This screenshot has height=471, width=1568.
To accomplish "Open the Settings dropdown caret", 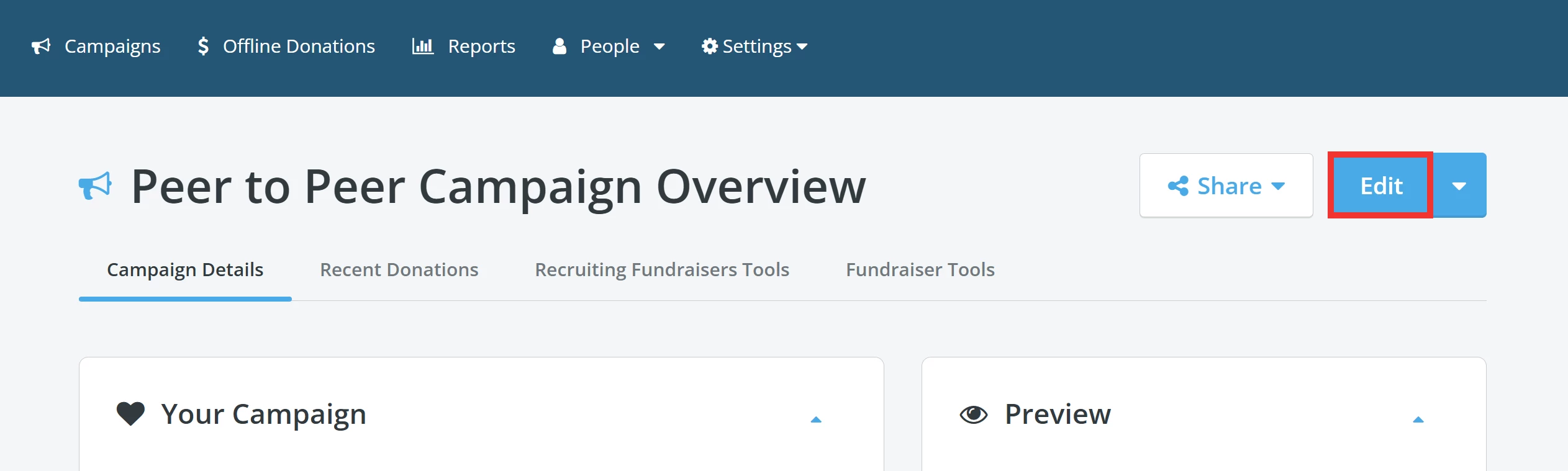I will 802,47.
